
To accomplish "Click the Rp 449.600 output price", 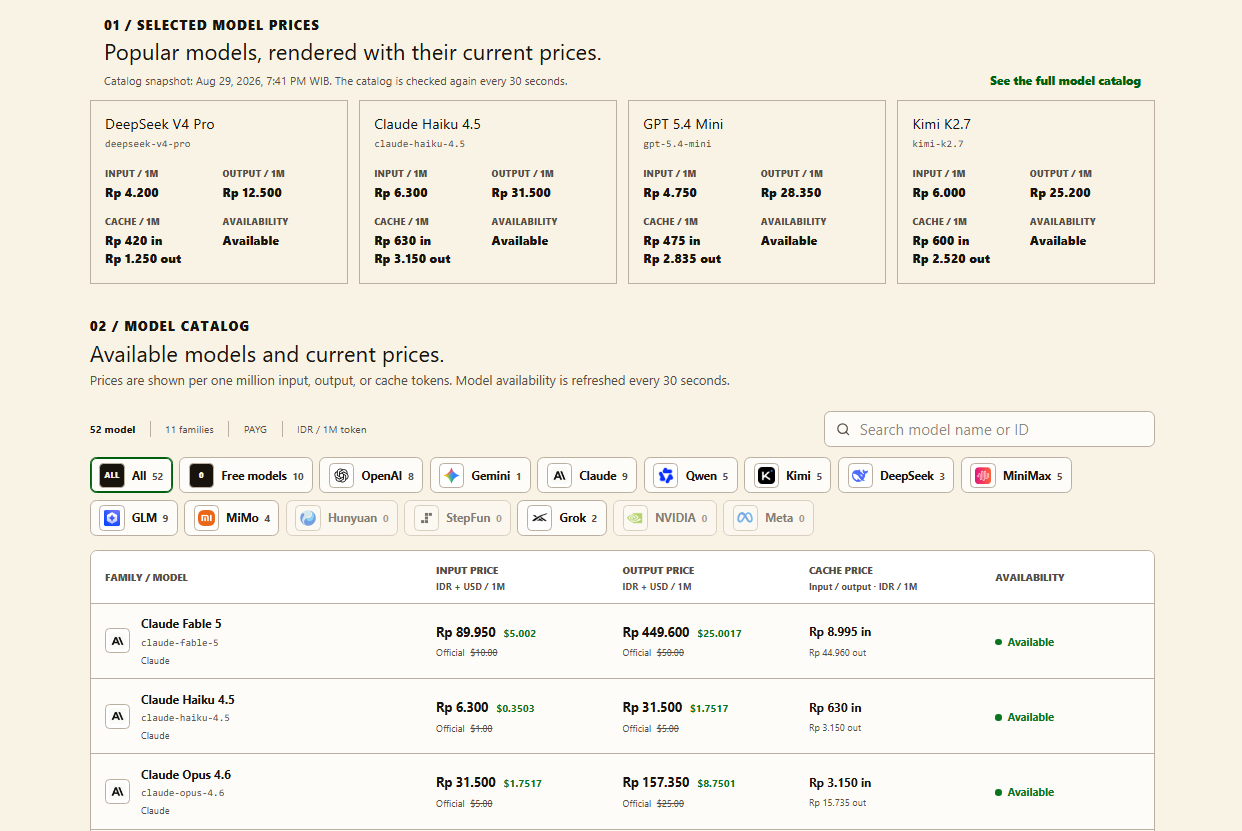I will click(656, 632).
